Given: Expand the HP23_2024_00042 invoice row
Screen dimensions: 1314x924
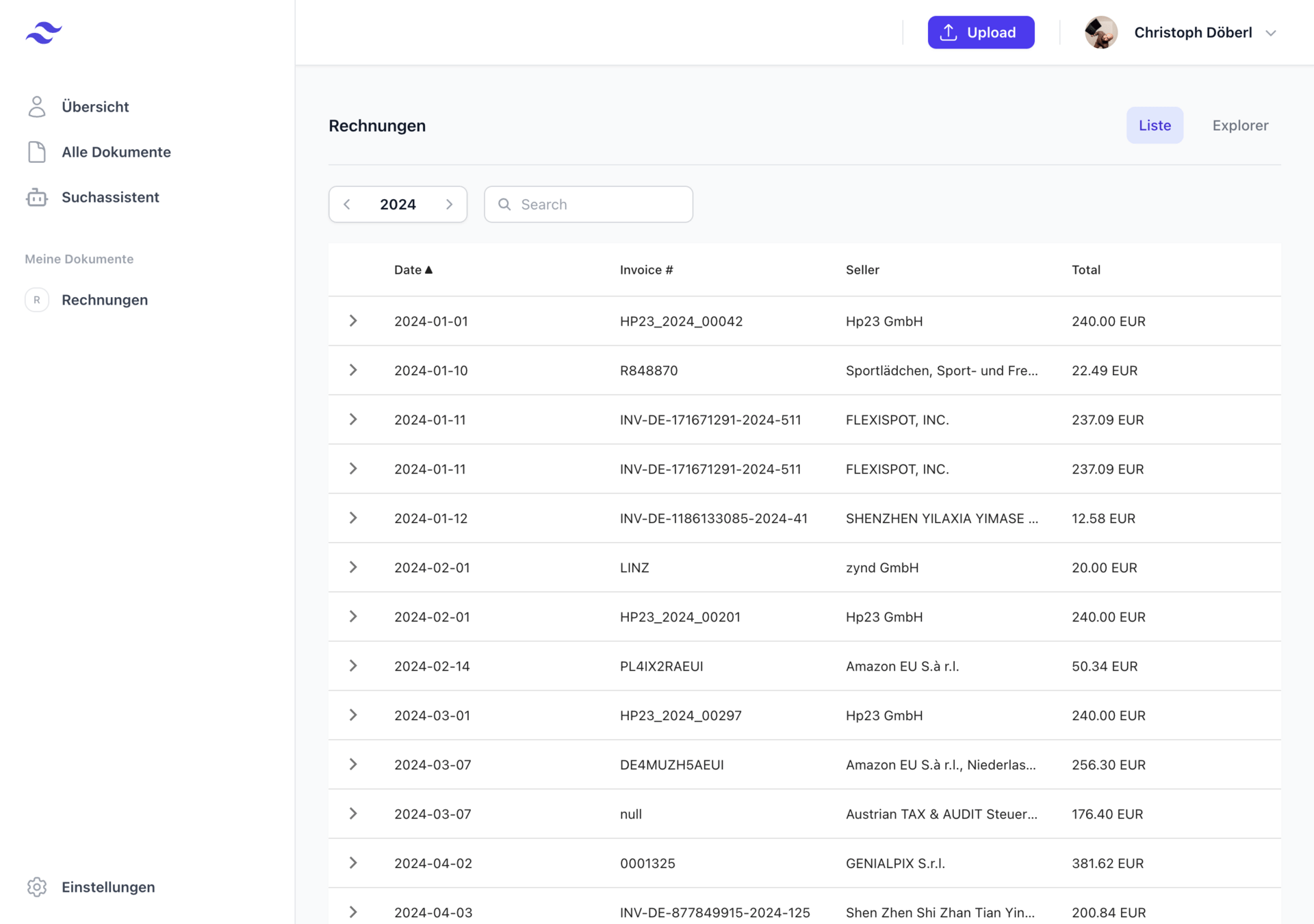Looking at the screenshot, I should tap(353, 321).
